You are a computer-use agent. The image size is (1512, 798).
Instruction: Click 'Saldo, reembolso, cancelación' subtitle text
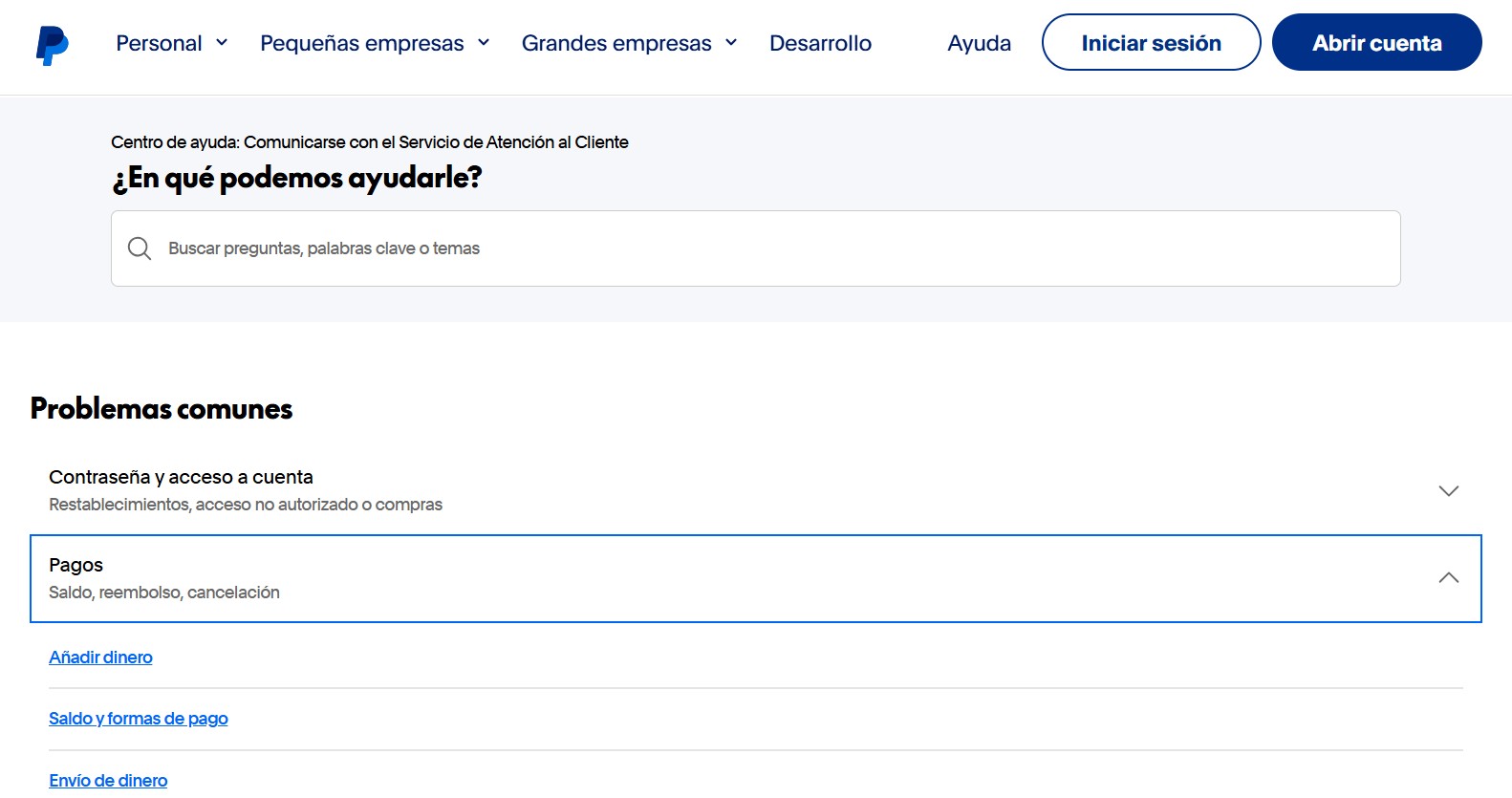pyautogui.click(x=164, y=593)
